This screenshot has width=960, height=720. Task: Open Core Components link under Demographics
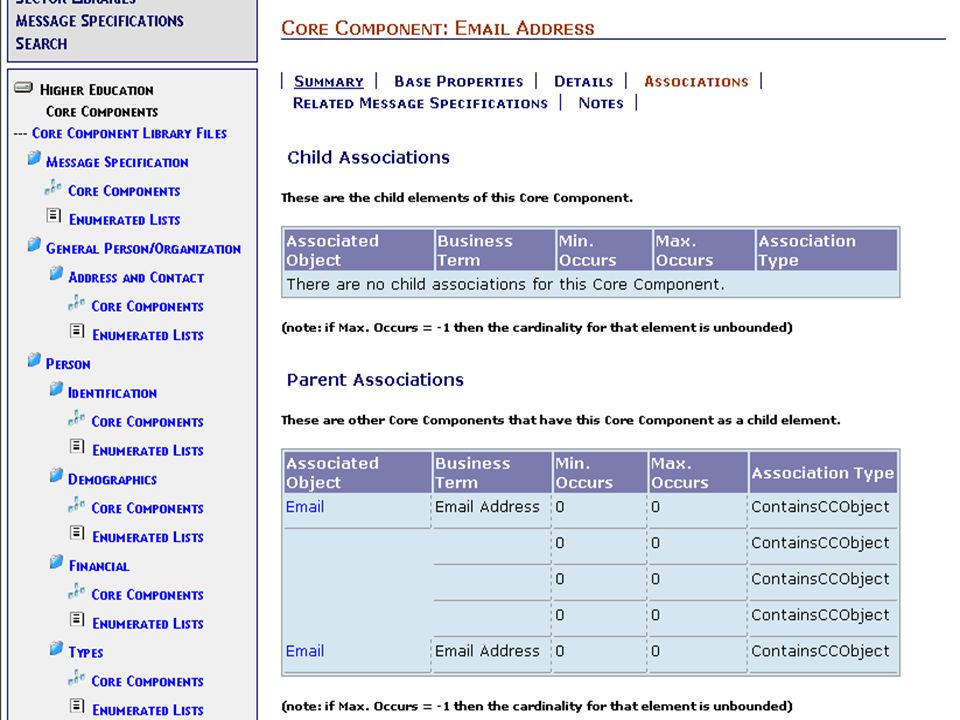pos(147,508)
